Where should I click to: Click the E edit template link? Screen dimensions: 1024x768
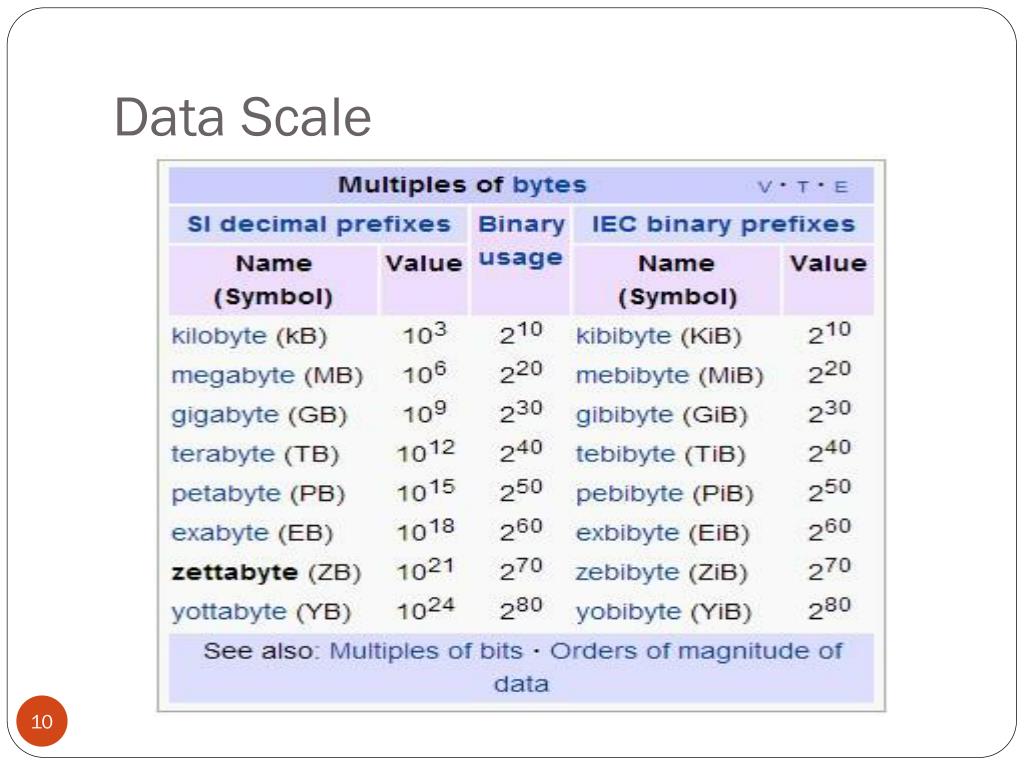[x=841, y=187]
